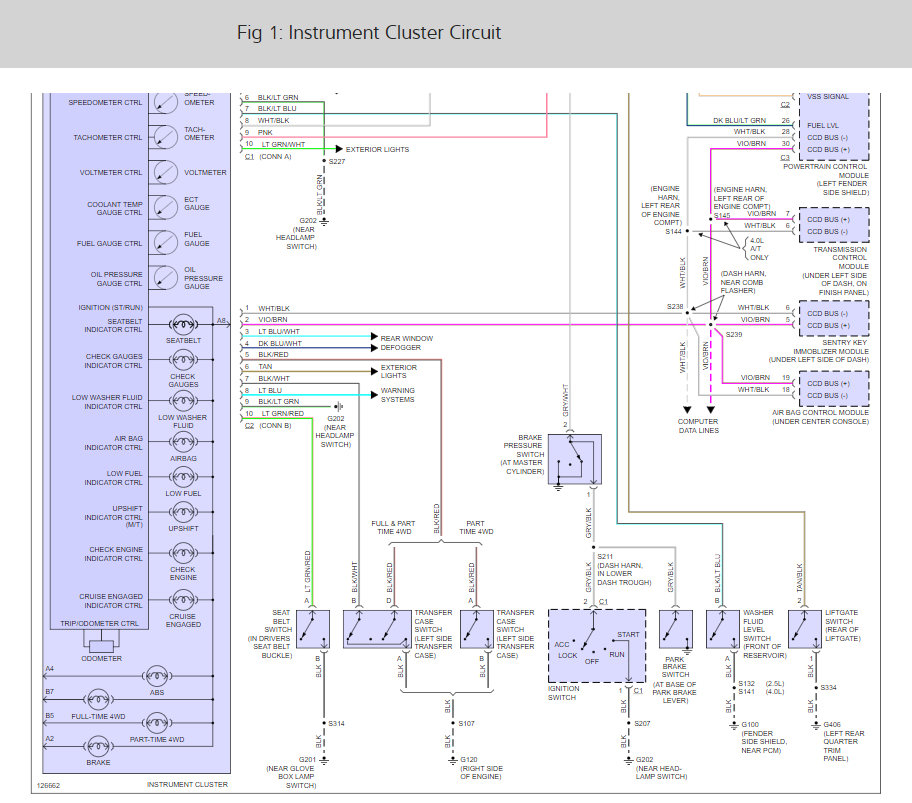Select the part time 4WD transfer case switch
Viewport: 912px width, 803px height.
(477, 629)
